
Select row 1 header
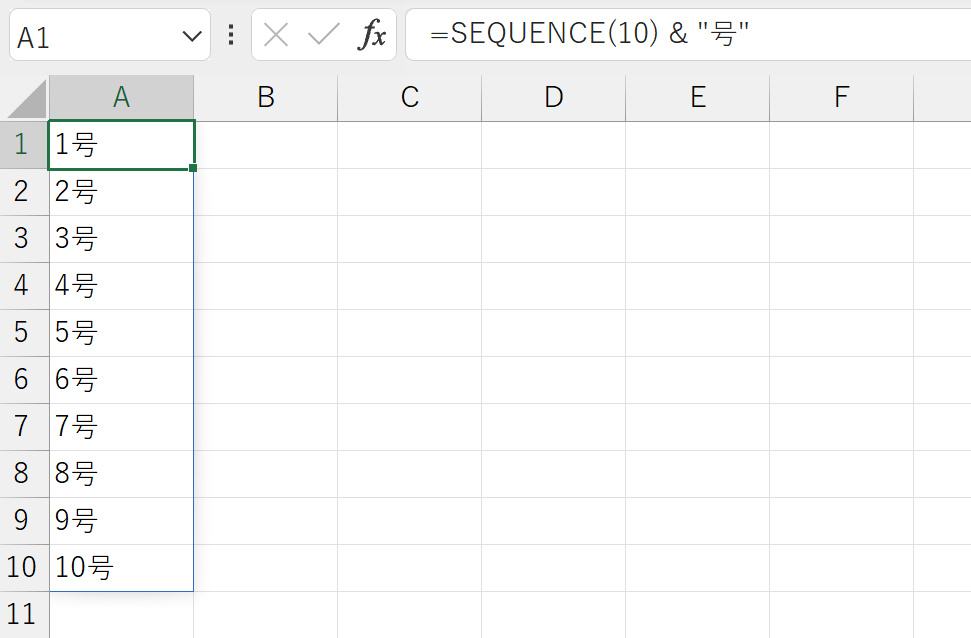click(x=24, y=145)
